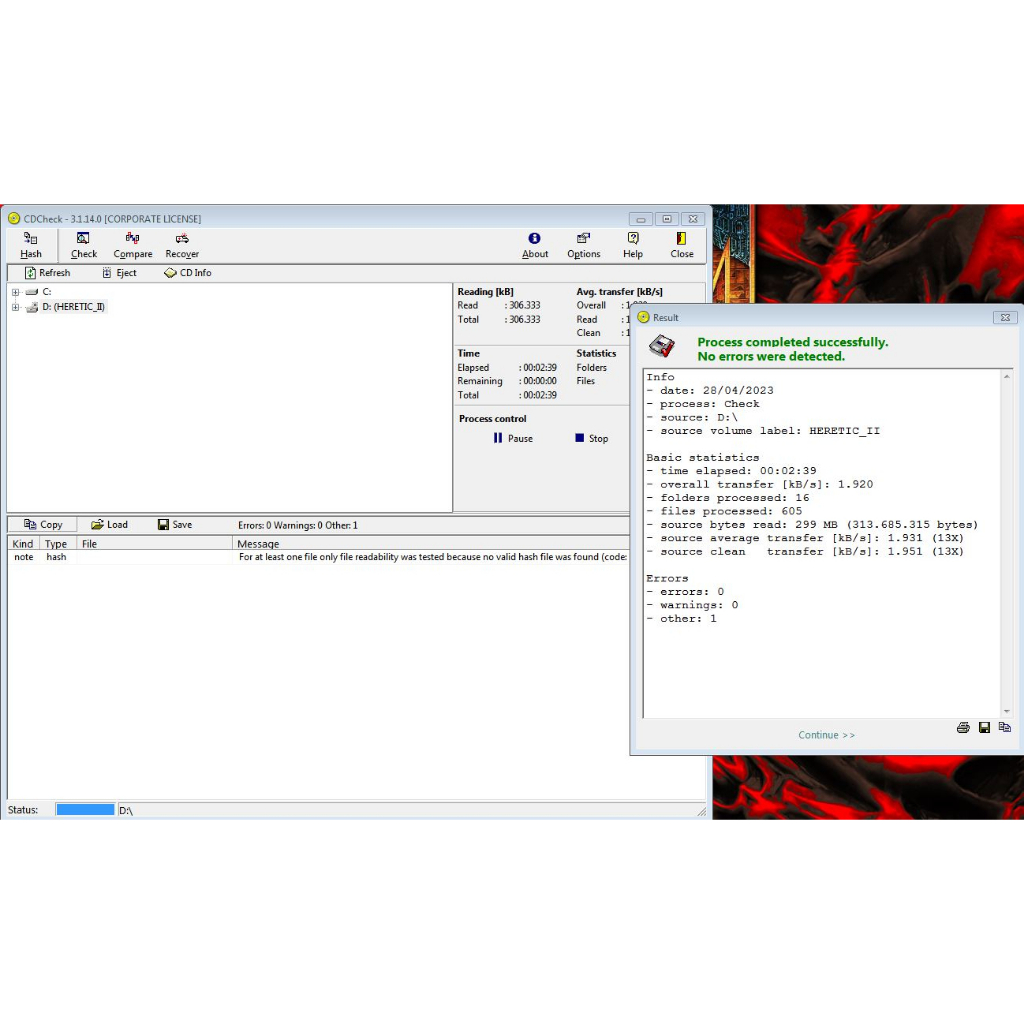Print the result report
The height and width of the screenshot is (1024, 1024).
(963, 727)
